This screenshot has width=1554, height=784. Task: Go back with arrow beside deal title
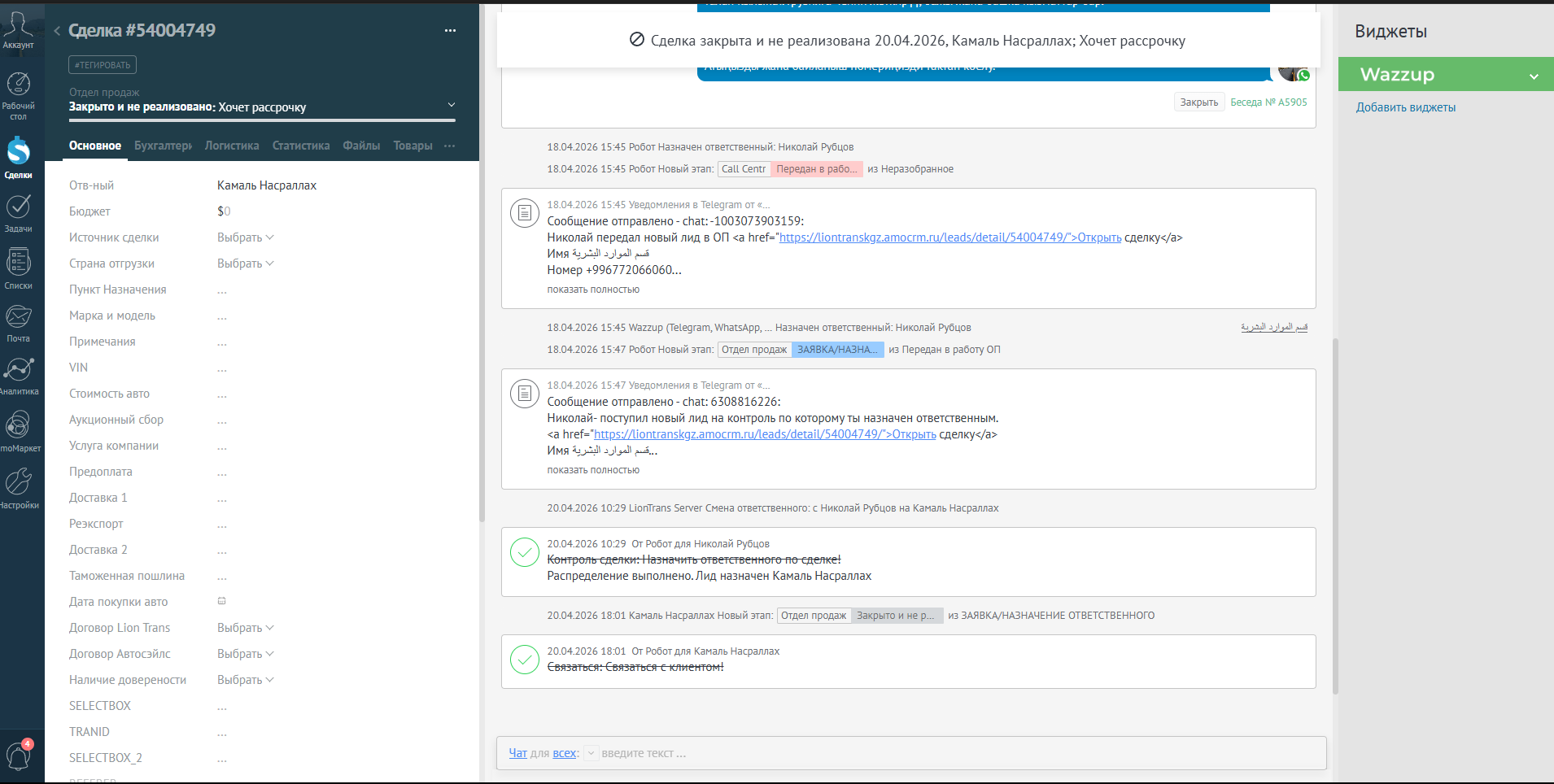pos(57,31)
